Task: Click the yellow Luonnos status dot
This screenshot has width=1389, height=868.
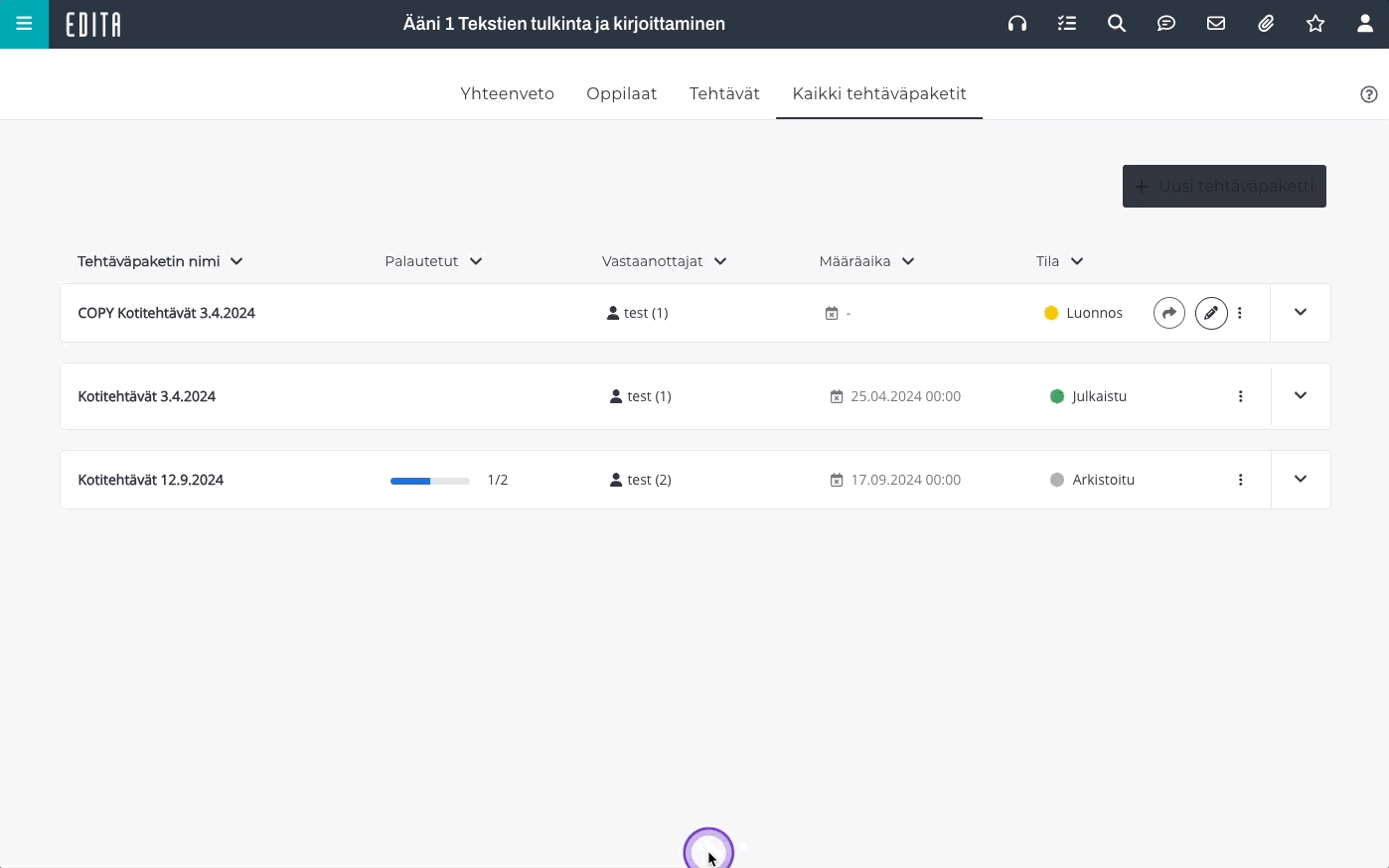Action: [1051, 313]
